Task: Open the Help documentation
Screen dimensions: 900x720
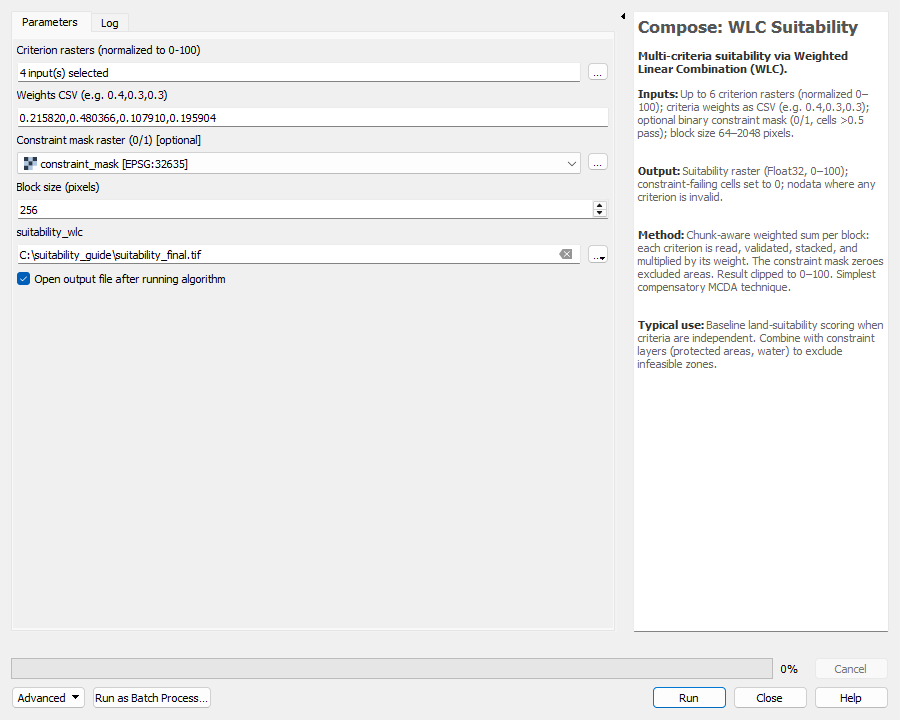Action: click(x=850, y=698)
